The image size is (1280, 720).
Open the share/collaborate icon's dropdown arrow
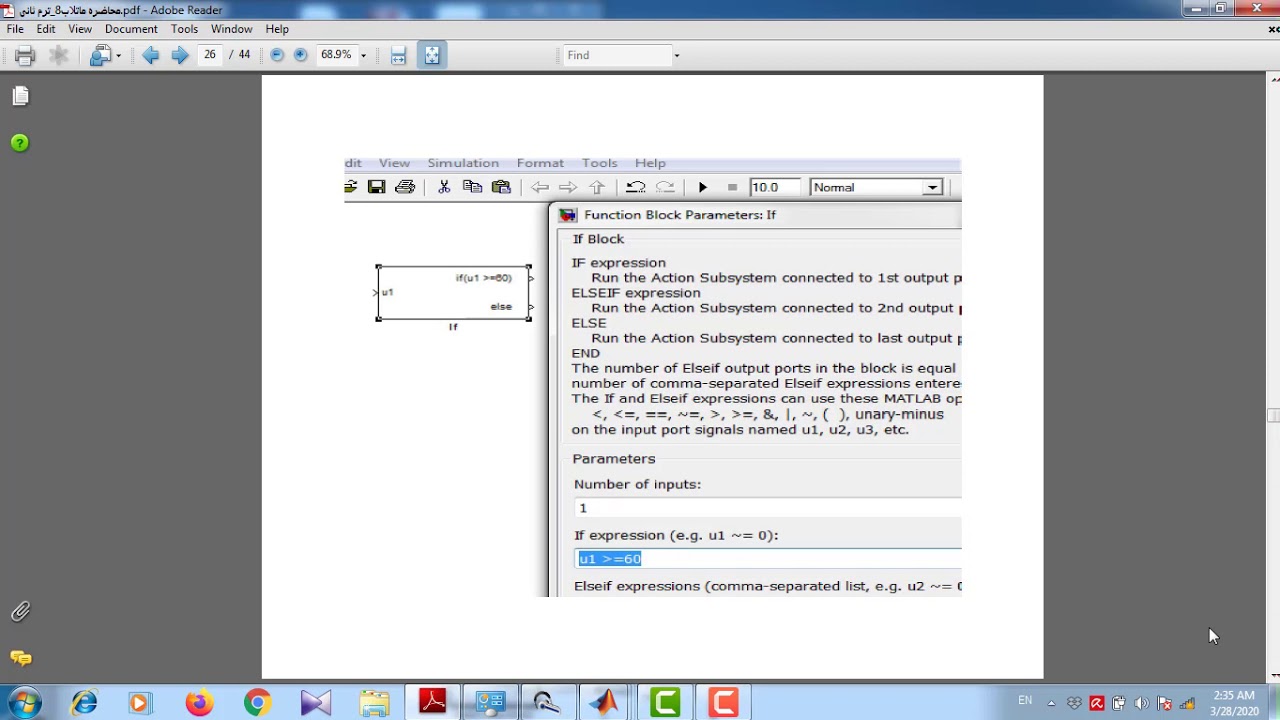(x=118, y=56)
